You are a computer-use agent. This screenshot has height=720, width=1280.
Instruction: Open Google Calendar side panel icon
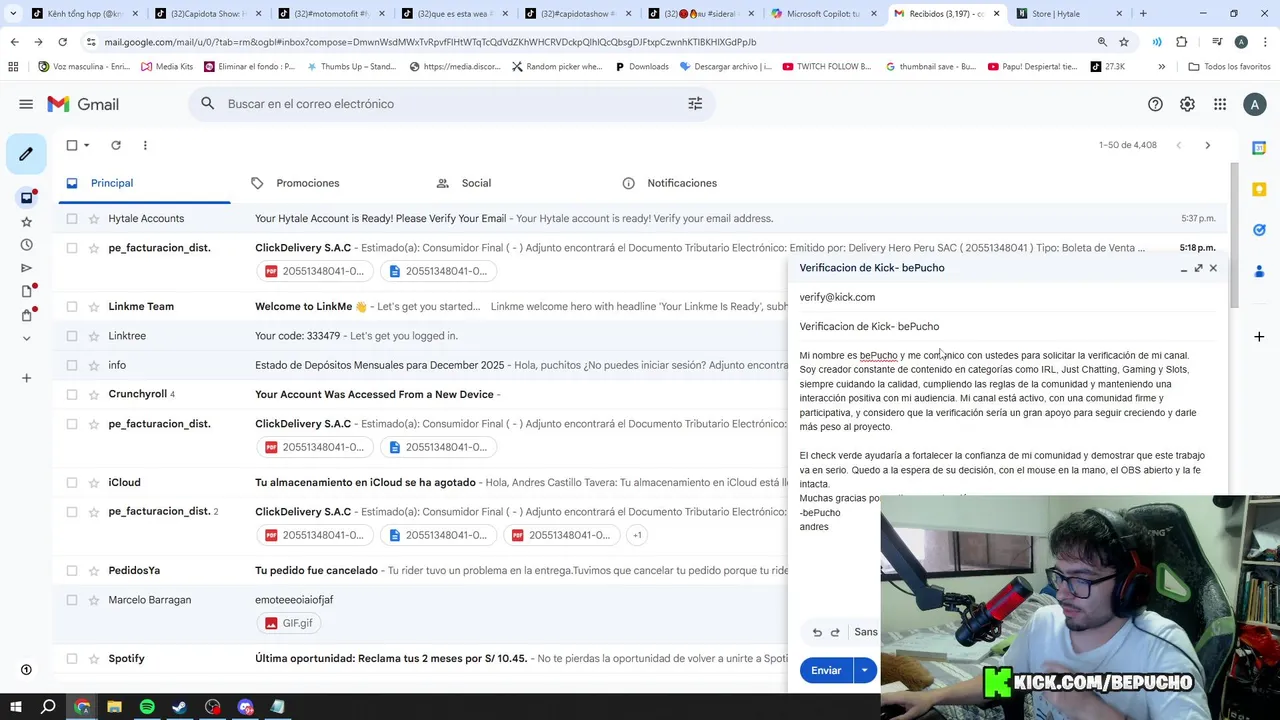point(1259,148)
